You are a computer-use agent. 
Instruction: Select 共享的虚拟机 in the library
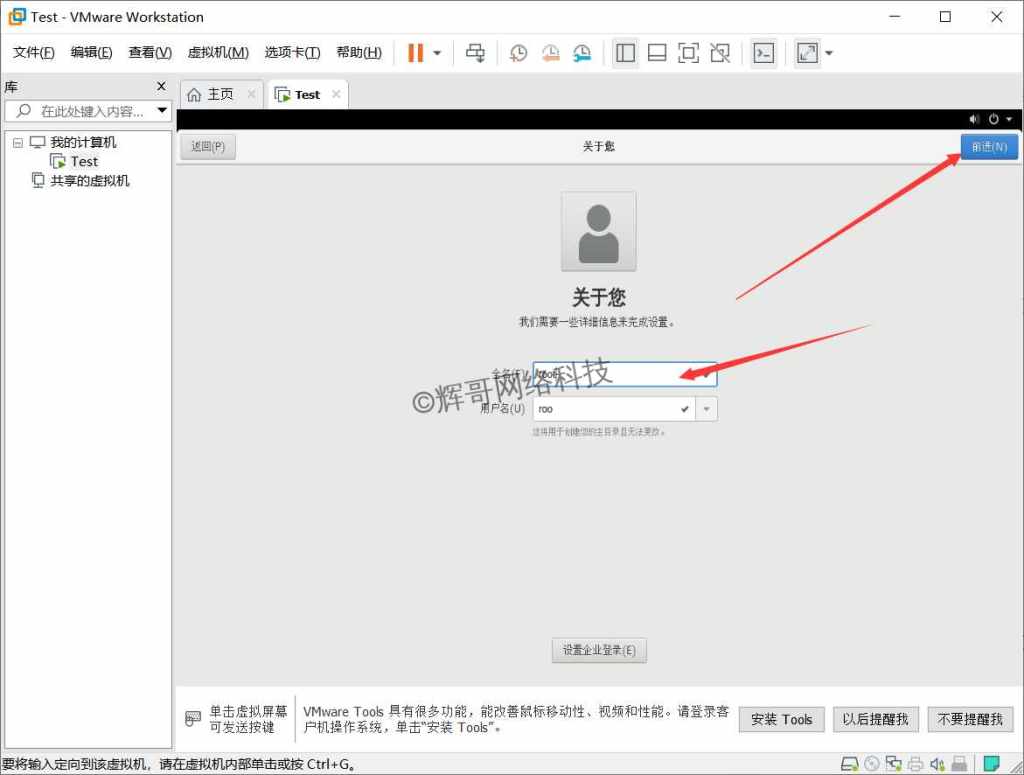(89, 181)
